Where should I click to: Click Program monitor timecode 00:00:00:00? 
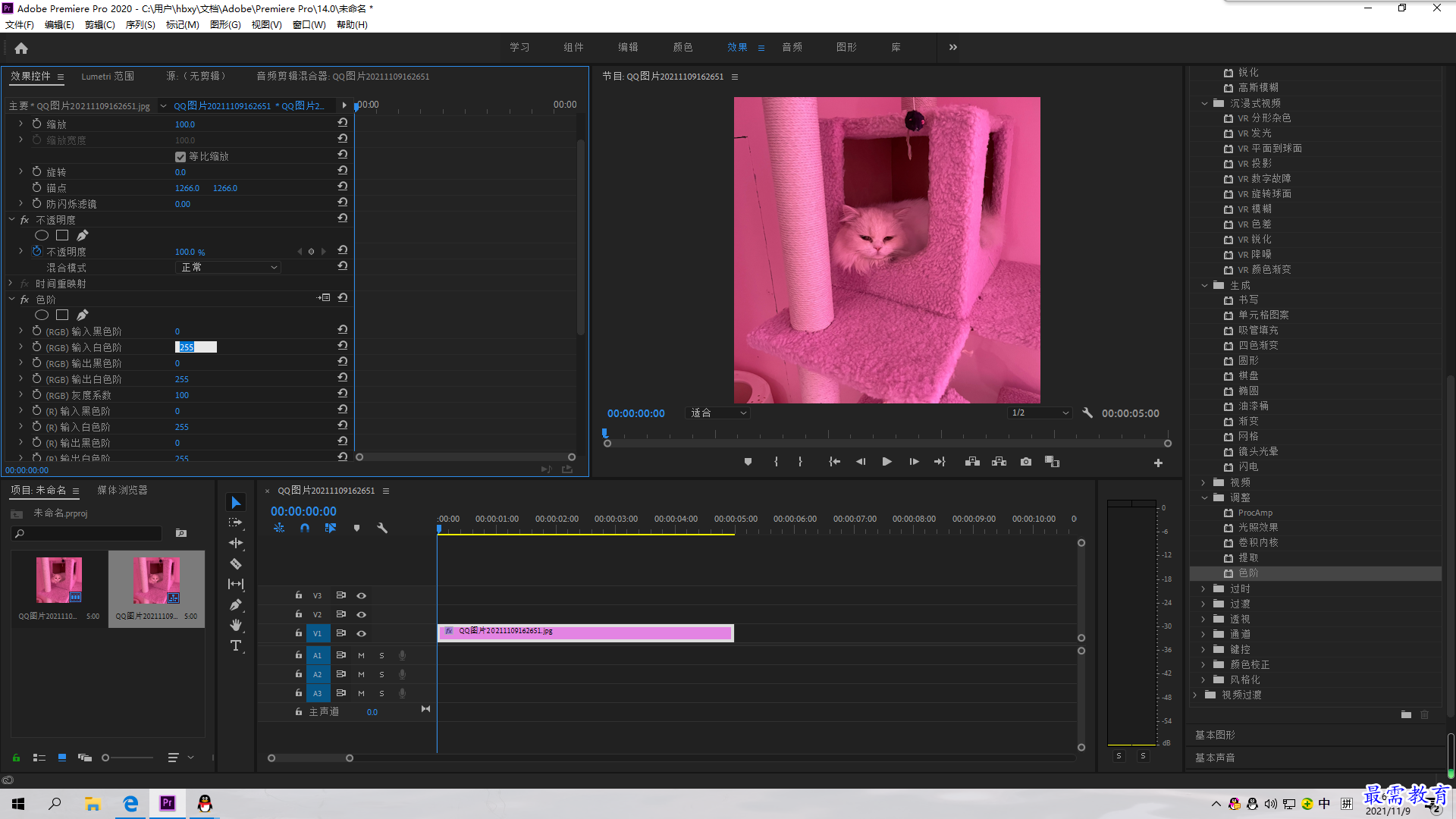(635, 413)
